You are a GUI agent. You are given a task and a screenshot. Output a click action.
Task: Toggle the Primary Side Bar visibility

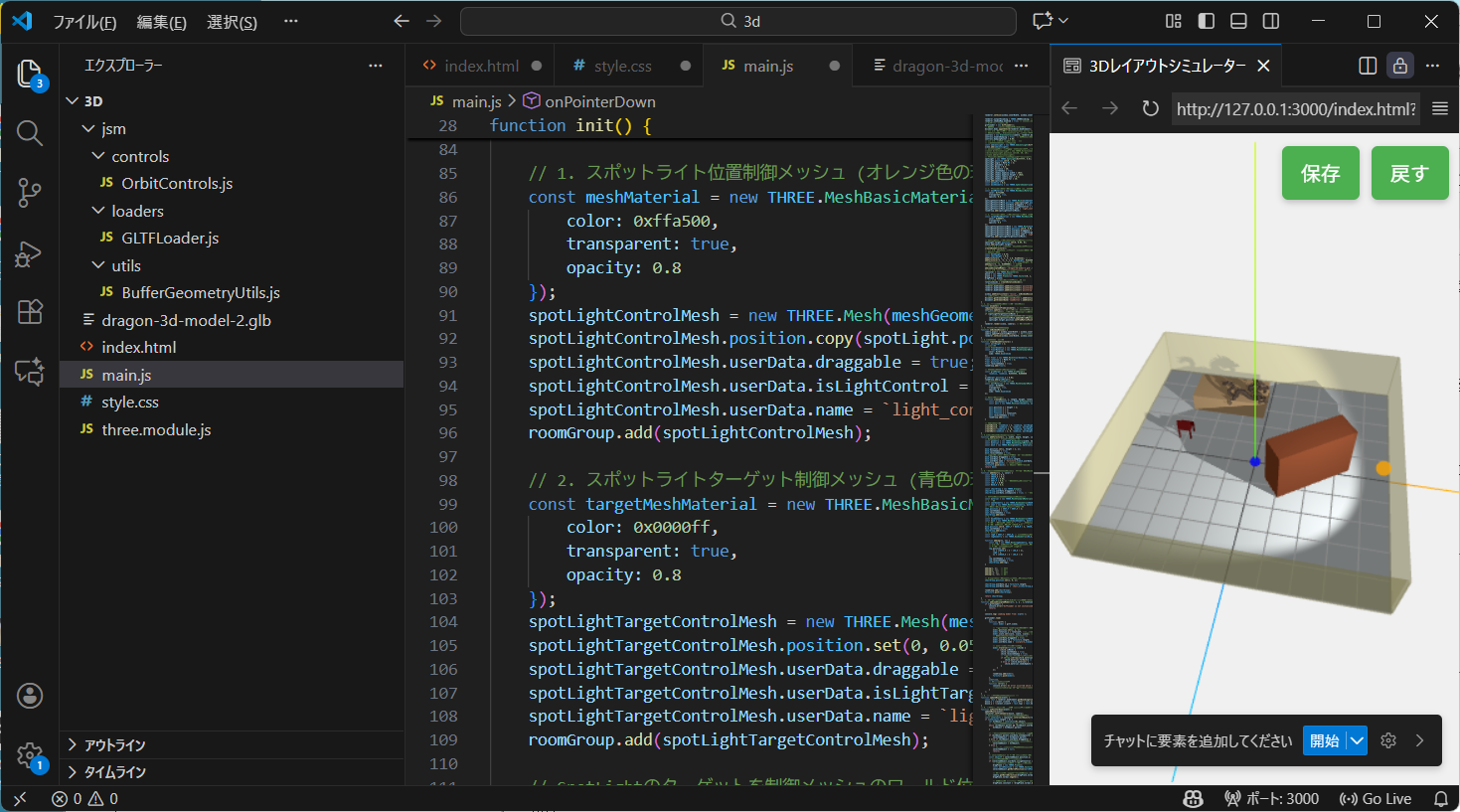pos(1206,20)
